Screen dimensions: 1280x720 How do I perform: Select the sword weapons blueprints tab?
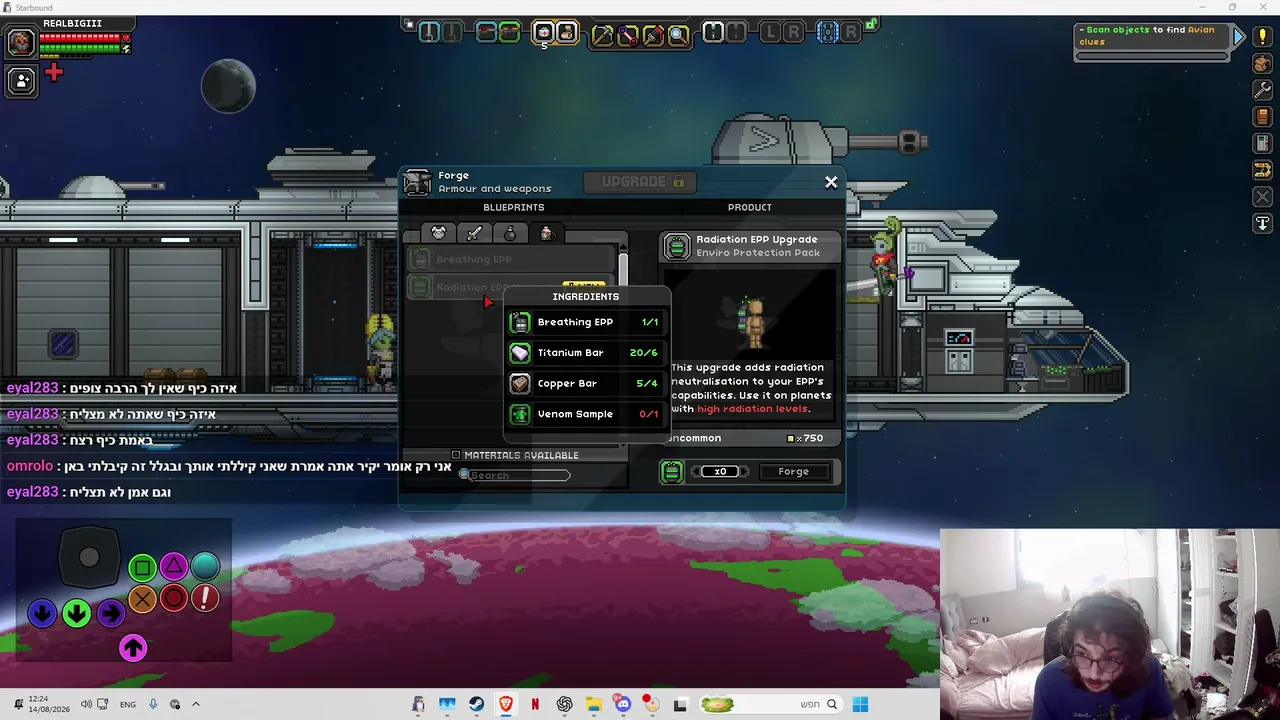474,233
